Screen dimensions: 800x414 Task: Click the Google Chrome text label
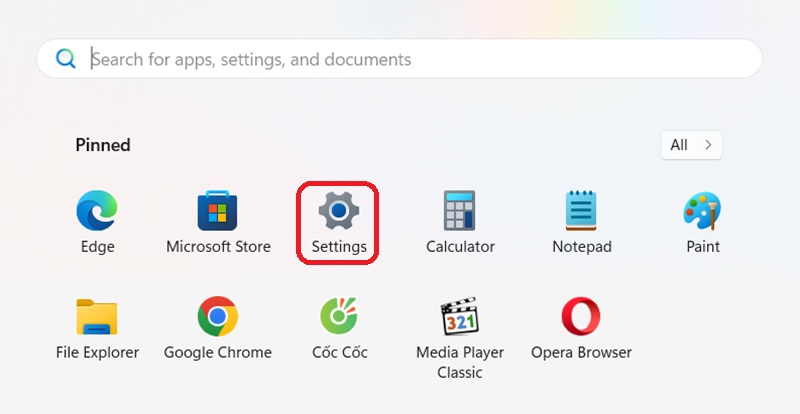217,352
